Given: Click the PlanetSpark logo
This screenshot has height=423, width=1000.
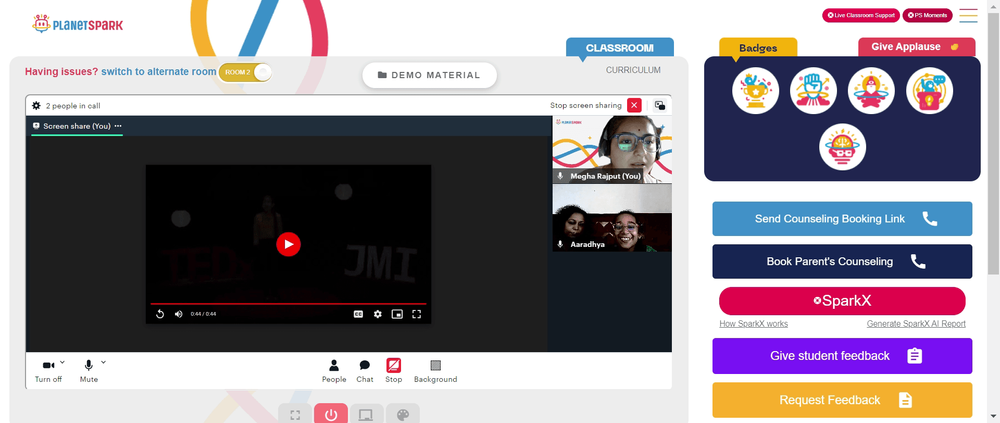Looking at the screenshot, I should pos(77,24).
